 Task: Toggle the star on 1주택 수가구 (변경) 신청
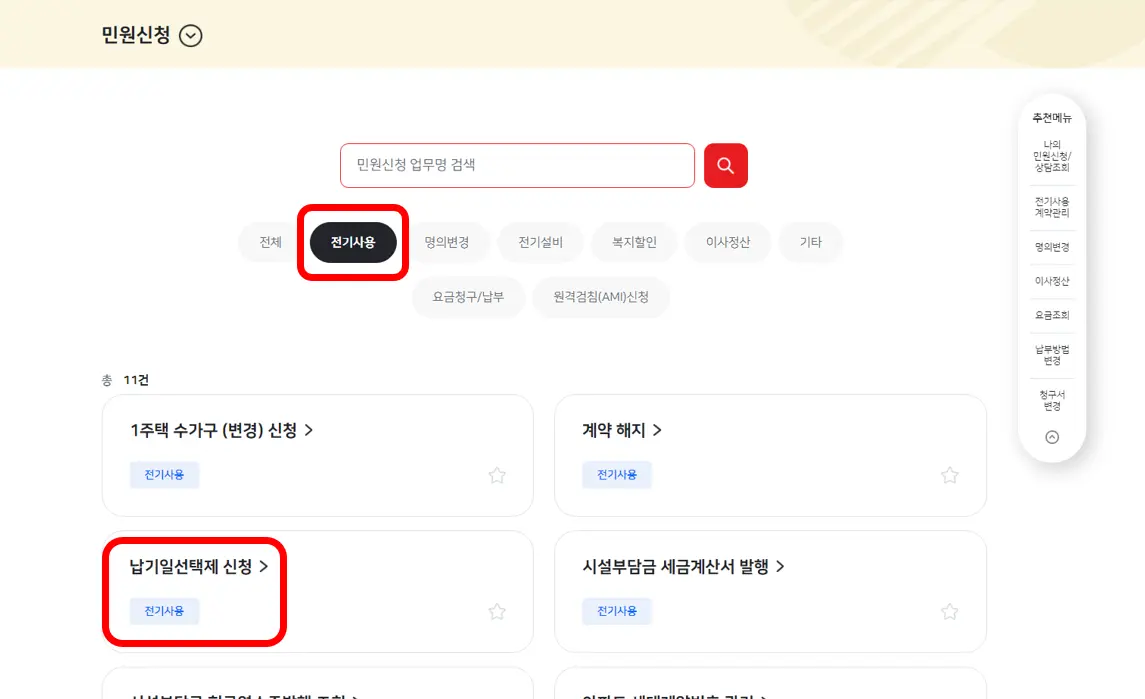click(x=497, y=475)
